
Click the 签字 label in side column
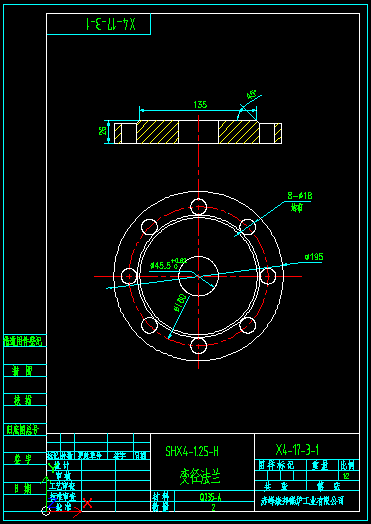(x=22, y=460)
